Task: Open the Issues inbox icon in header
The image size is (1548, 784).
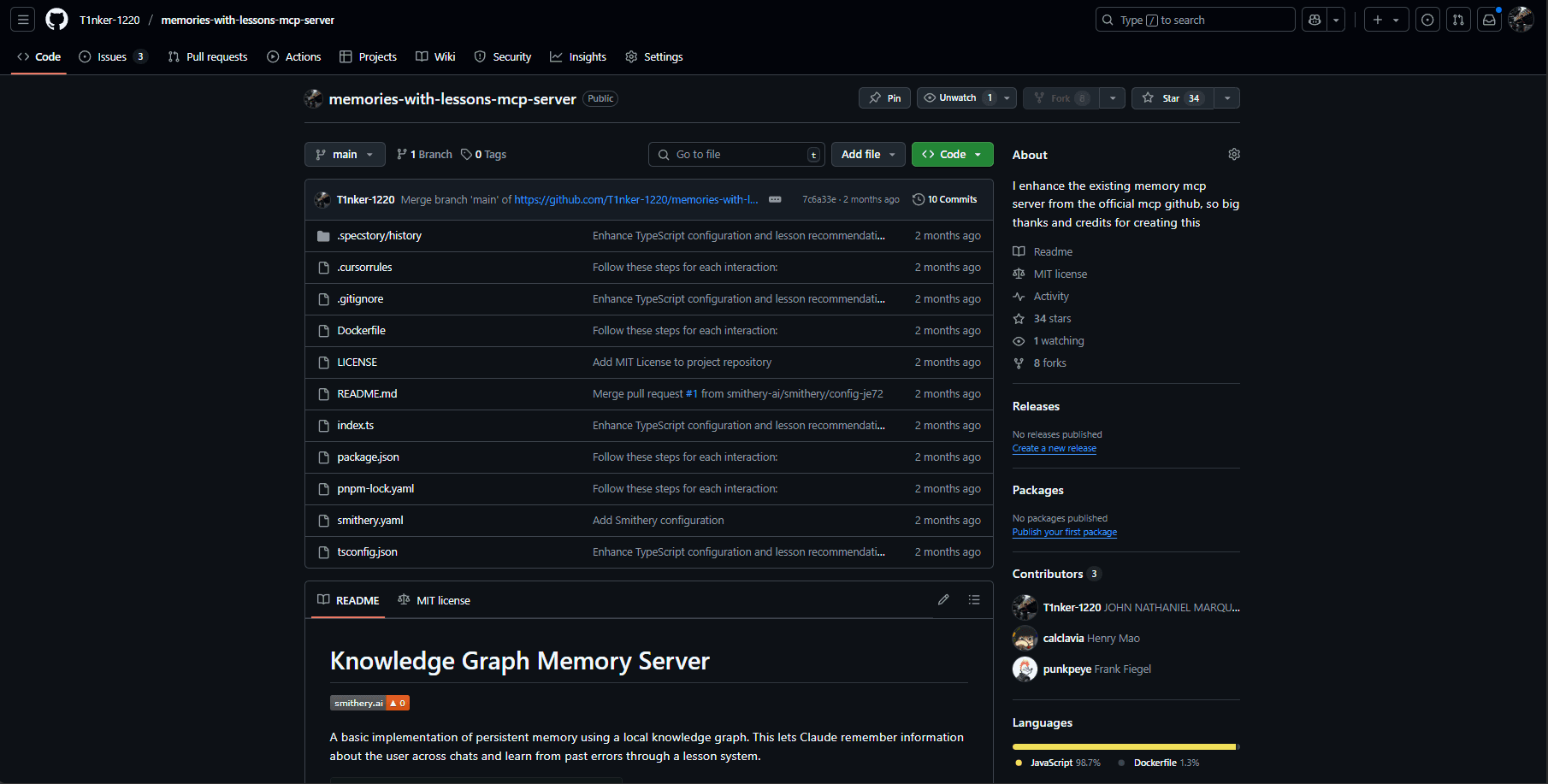Action: (x=1427, y=20)
